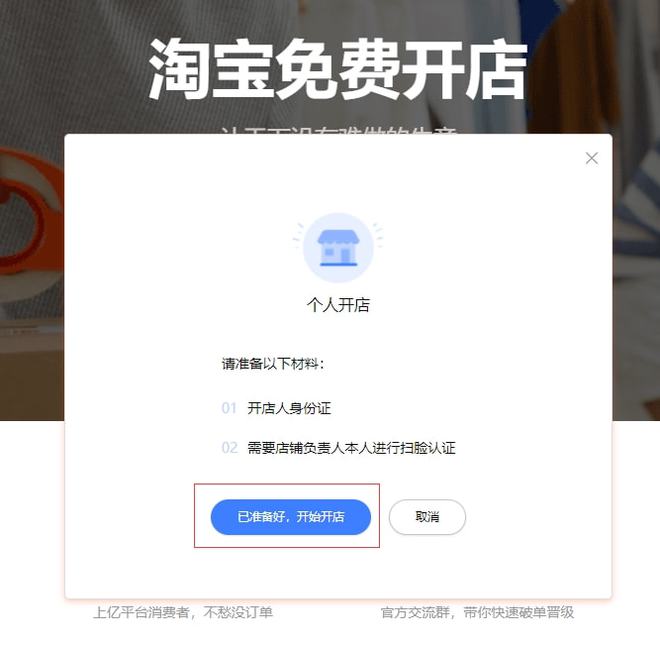
Task: Click the 淘宝免费开店 headline
Action: [x=338, y=70]
